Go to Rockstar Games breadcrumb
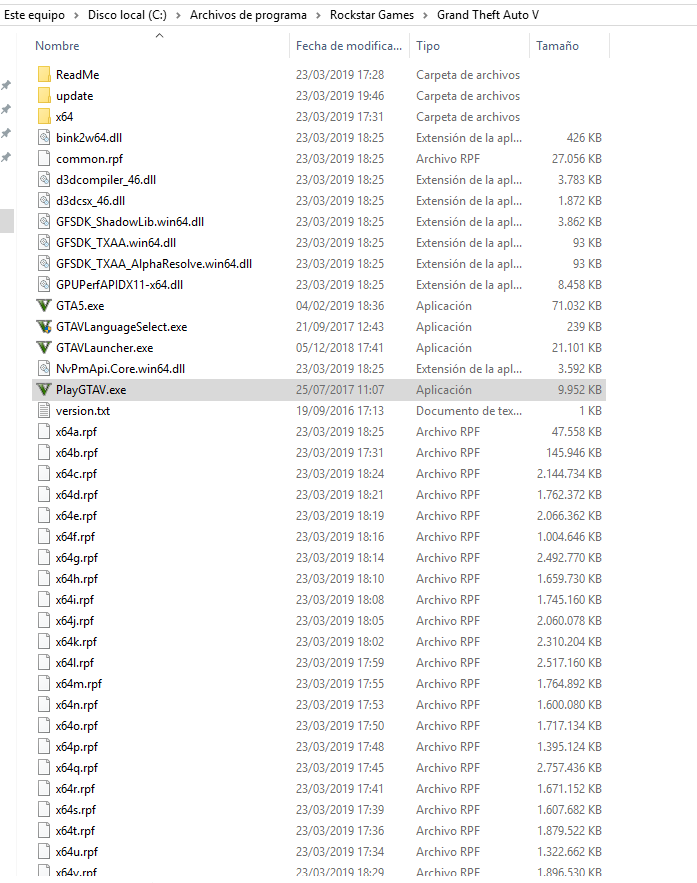697x883 pixels. pos(372,15)
